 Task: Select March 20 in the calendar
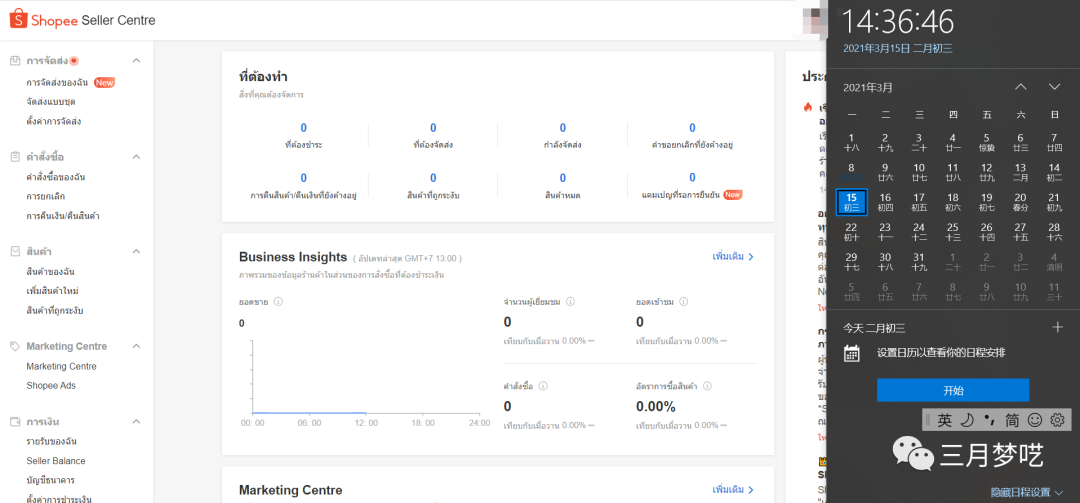click(x=1020, y=202)
